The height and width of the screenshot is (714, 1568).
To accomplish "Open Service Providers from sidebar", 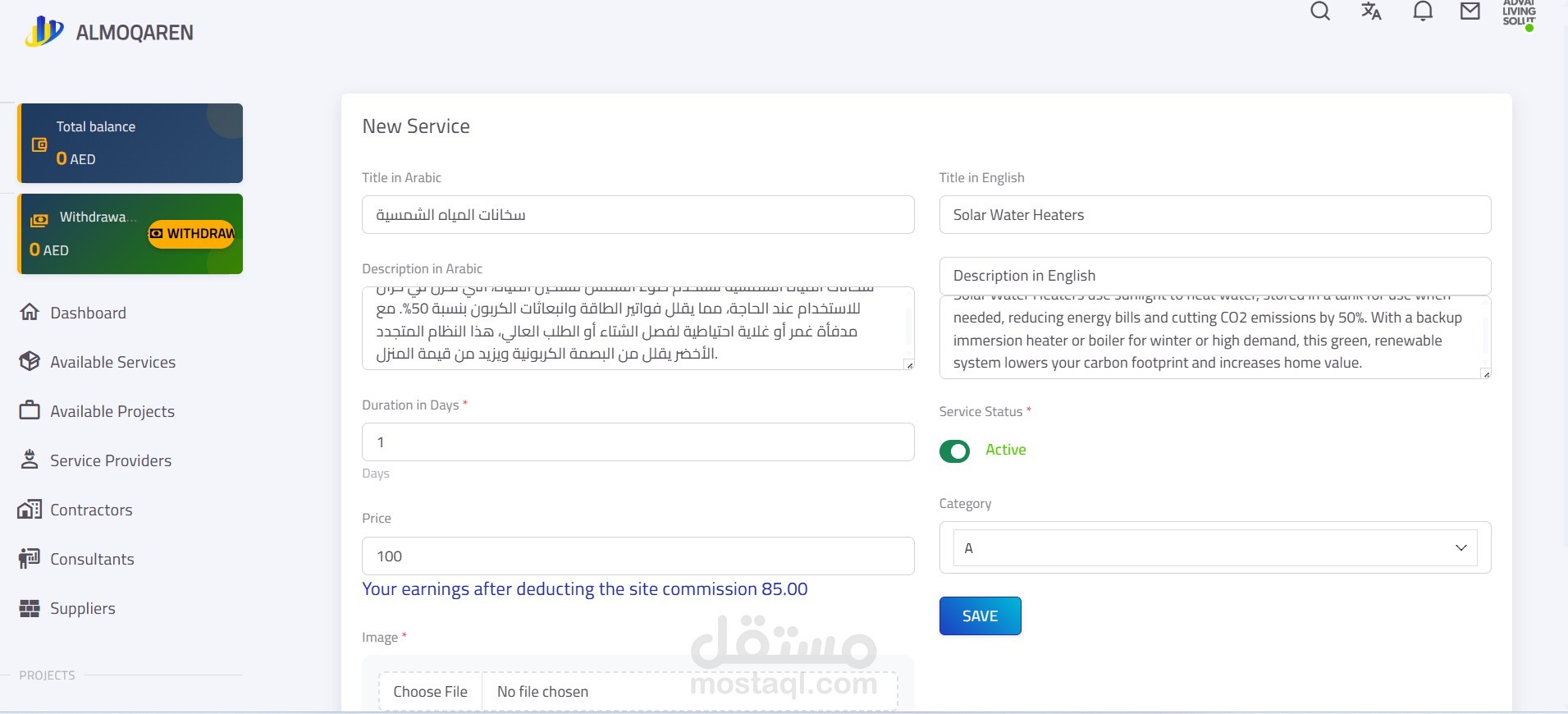I will pos(111,460).
